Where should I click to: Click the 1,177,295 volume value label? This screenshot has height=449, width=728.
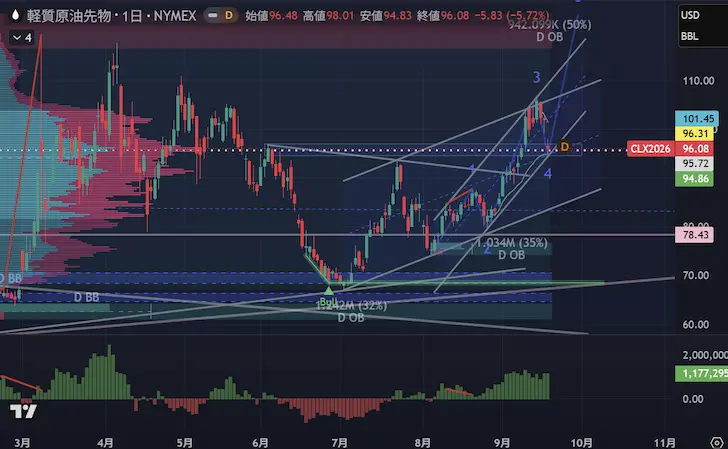(x=702, y=374)
